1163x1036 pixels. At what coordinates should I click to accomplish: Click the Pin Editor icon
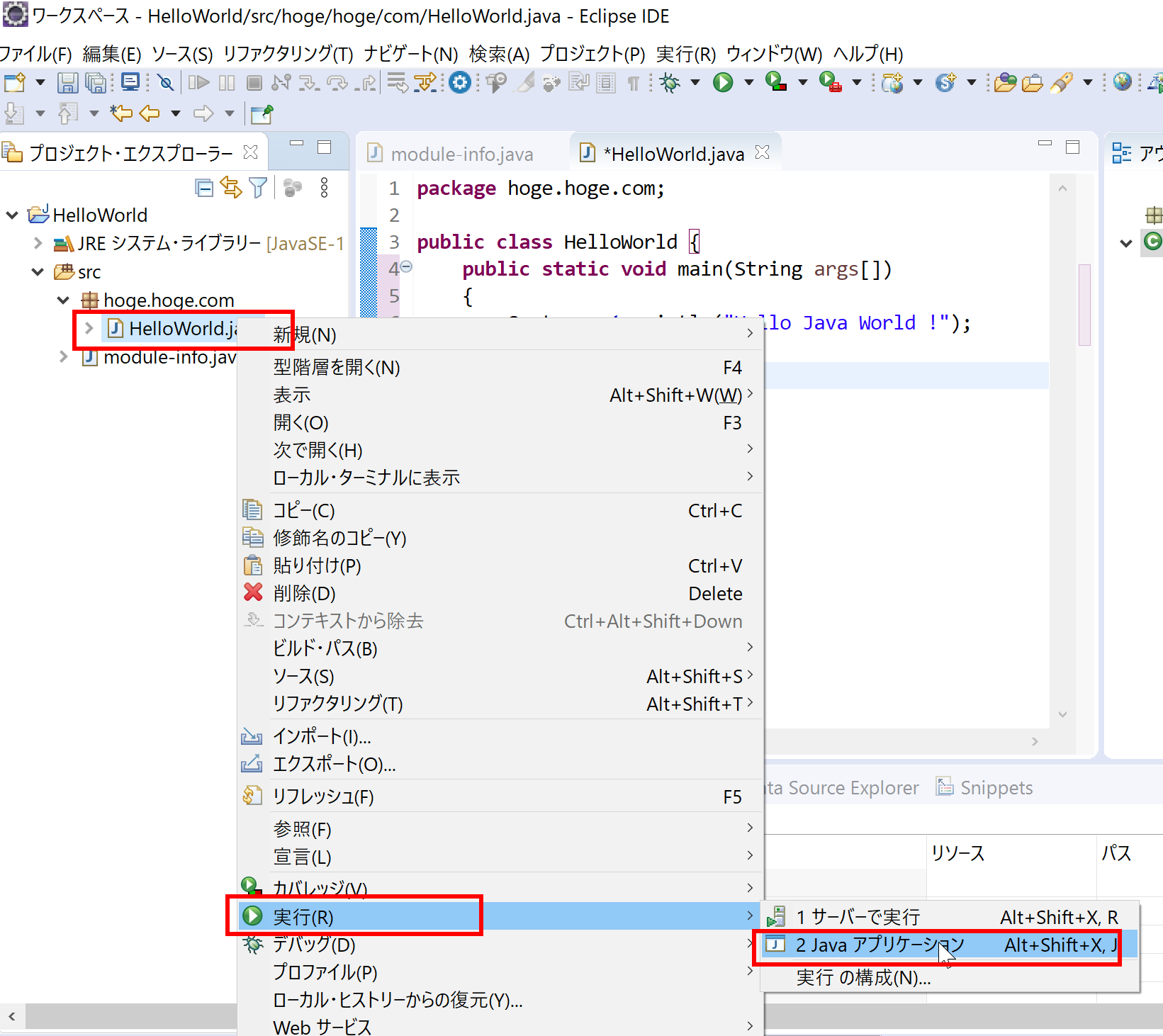(x=262, y=113)
